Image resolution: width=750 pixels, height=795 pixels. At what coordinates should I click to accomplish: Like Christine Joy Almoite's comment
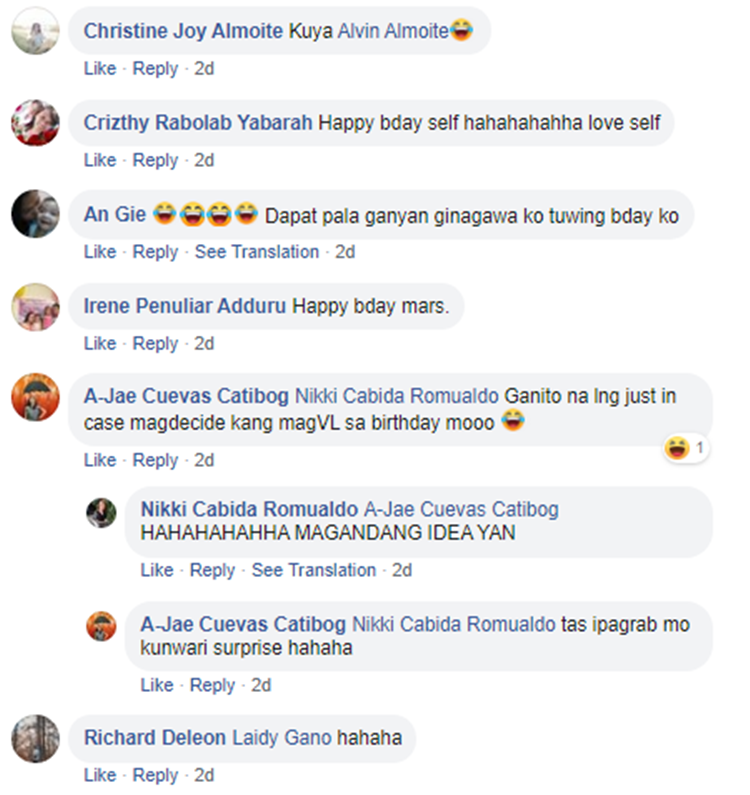100,68
